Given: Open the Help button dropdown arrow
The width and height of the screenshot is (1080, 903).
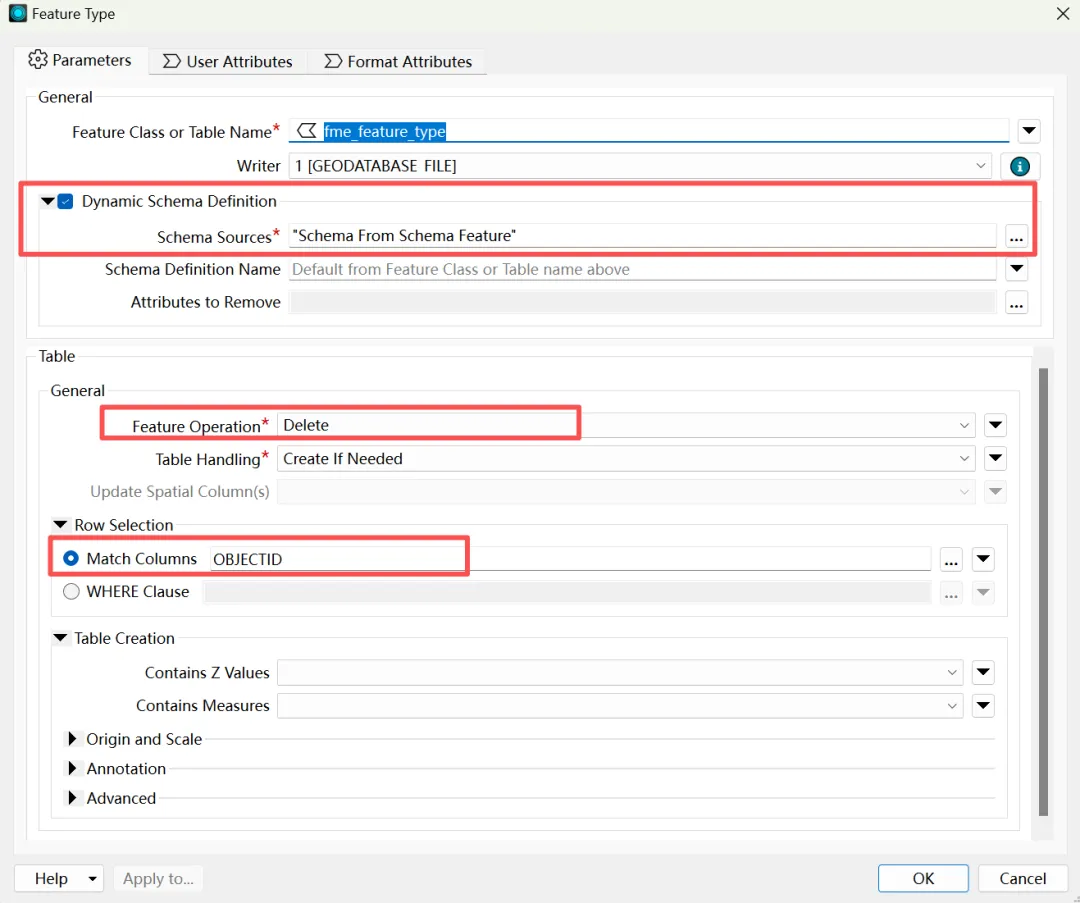Looking at the screenshot, I should [x=92, y=879].
